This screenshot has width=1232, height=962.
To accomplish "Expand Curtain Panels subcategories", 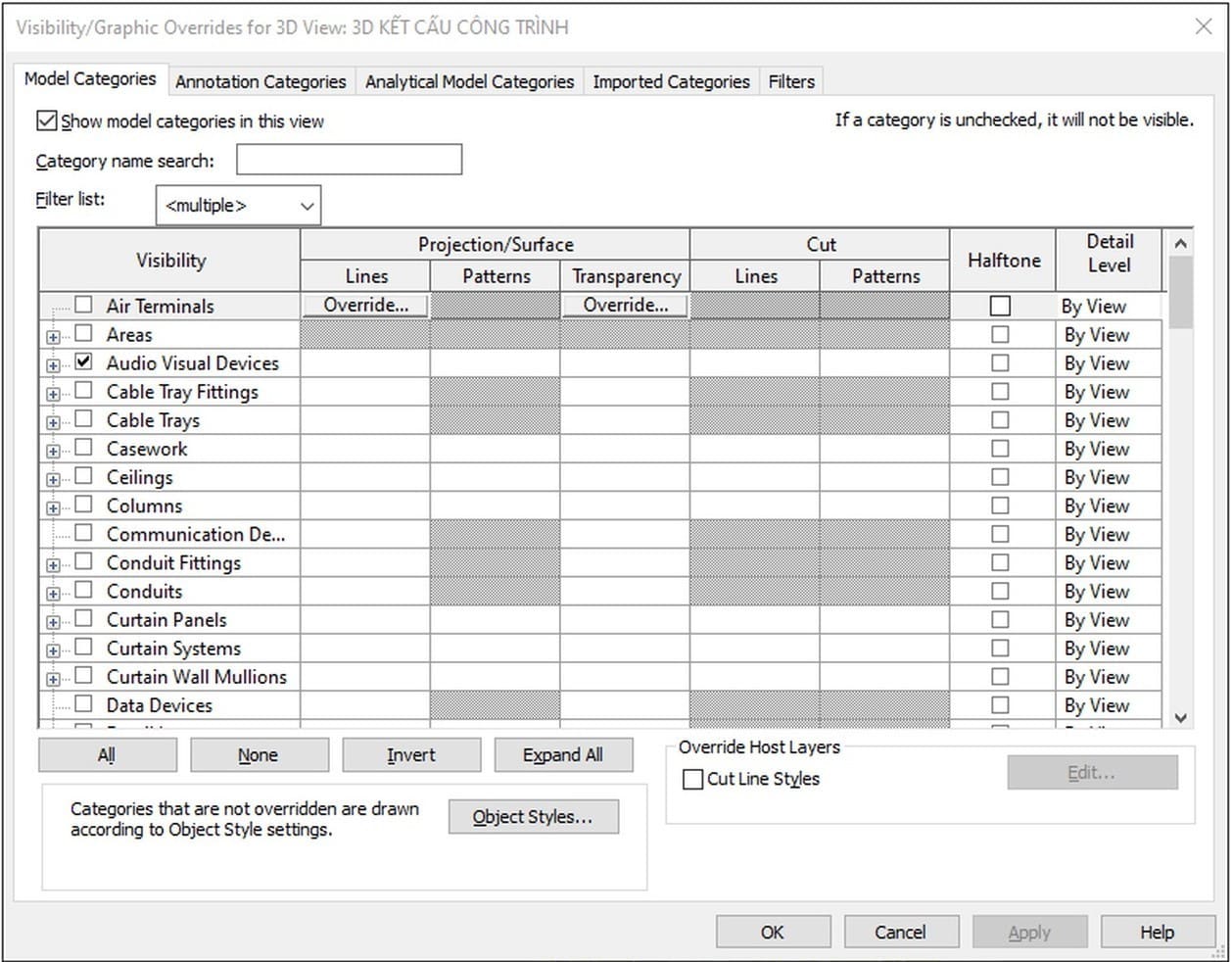I will point(53,622).
